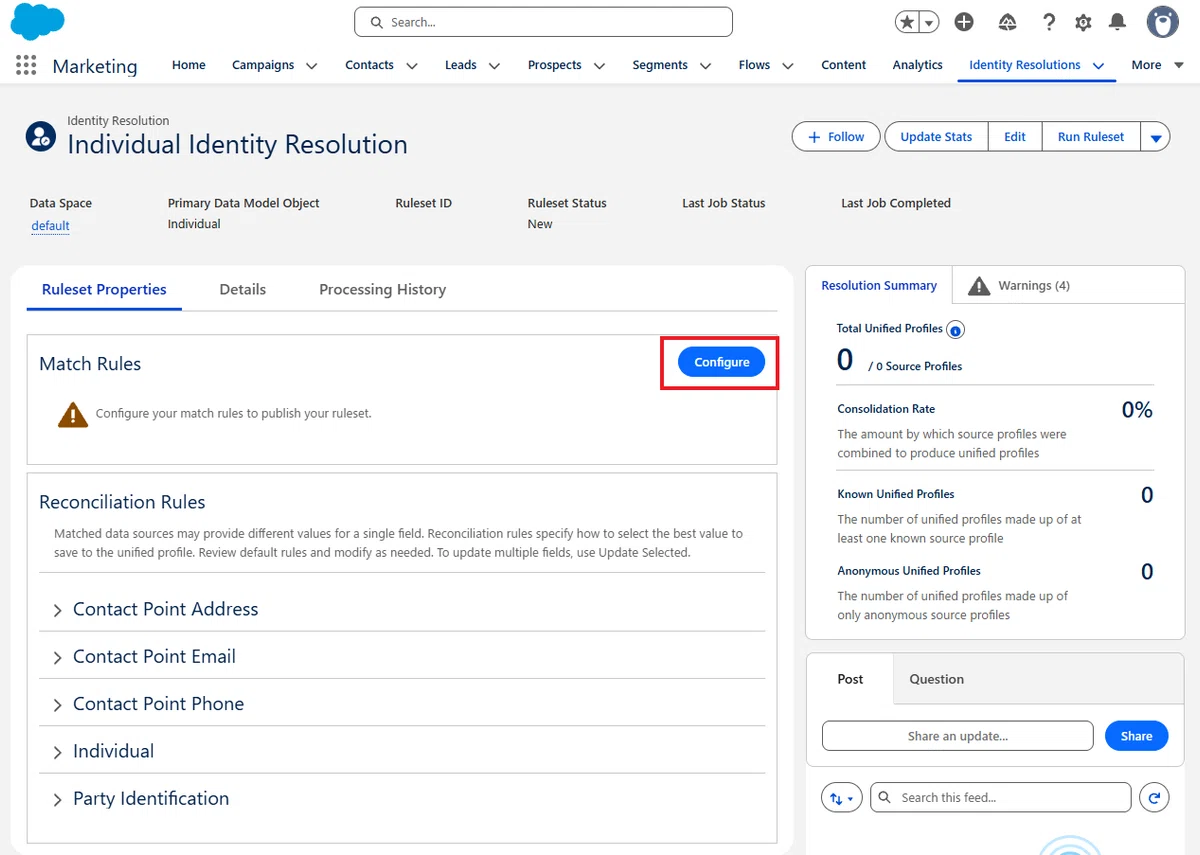
Task: Click the Edit button
Action: 1015,137
